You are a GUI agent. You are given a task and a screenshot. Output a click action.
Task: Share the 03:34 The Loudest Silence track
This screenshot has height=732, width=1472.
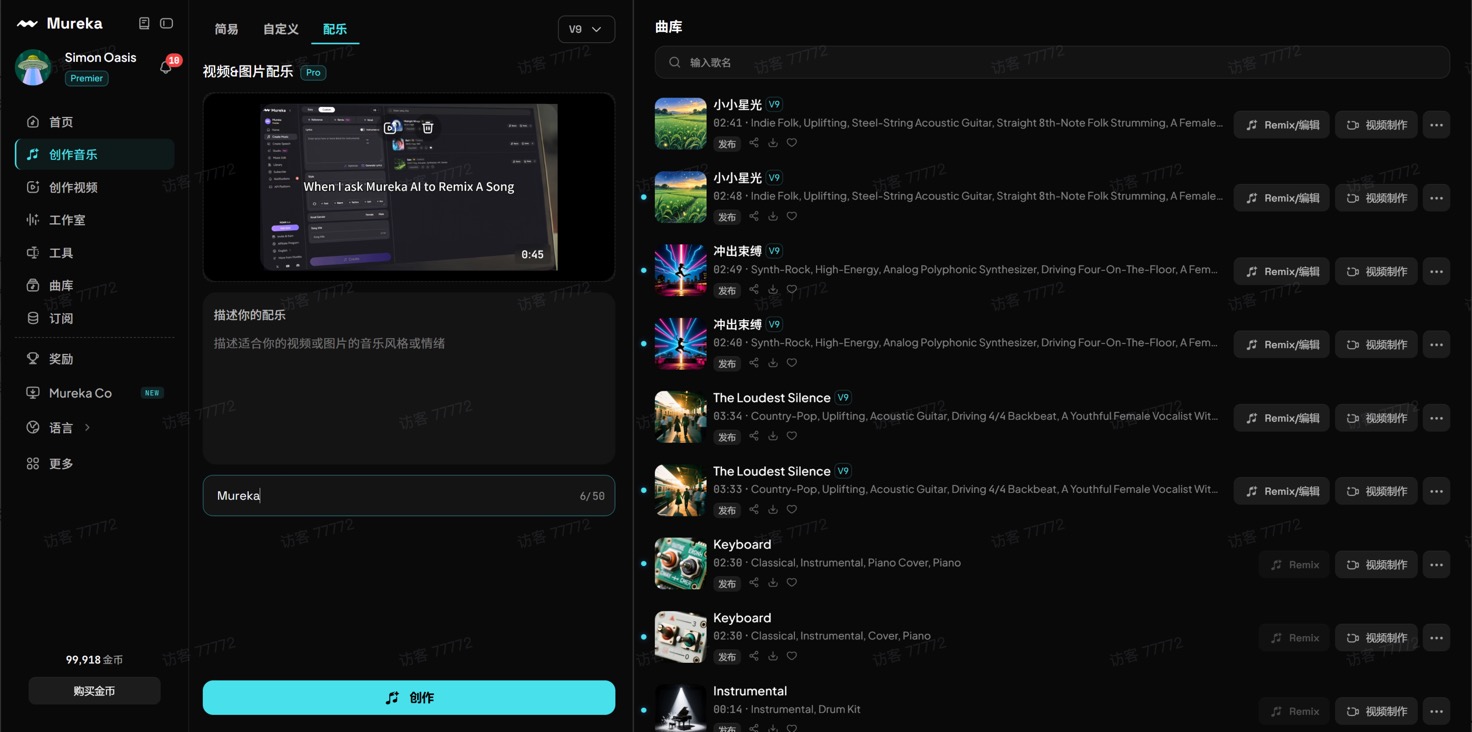click(x=754, y=436)
